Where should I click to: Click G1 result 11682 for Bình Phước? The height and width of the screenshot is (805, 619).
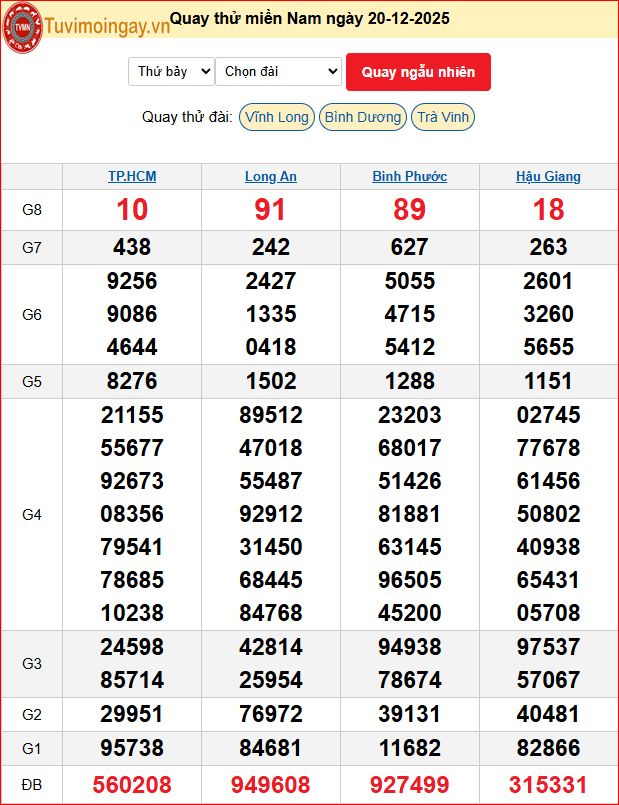pyautogui.click(x=409, y=750)
